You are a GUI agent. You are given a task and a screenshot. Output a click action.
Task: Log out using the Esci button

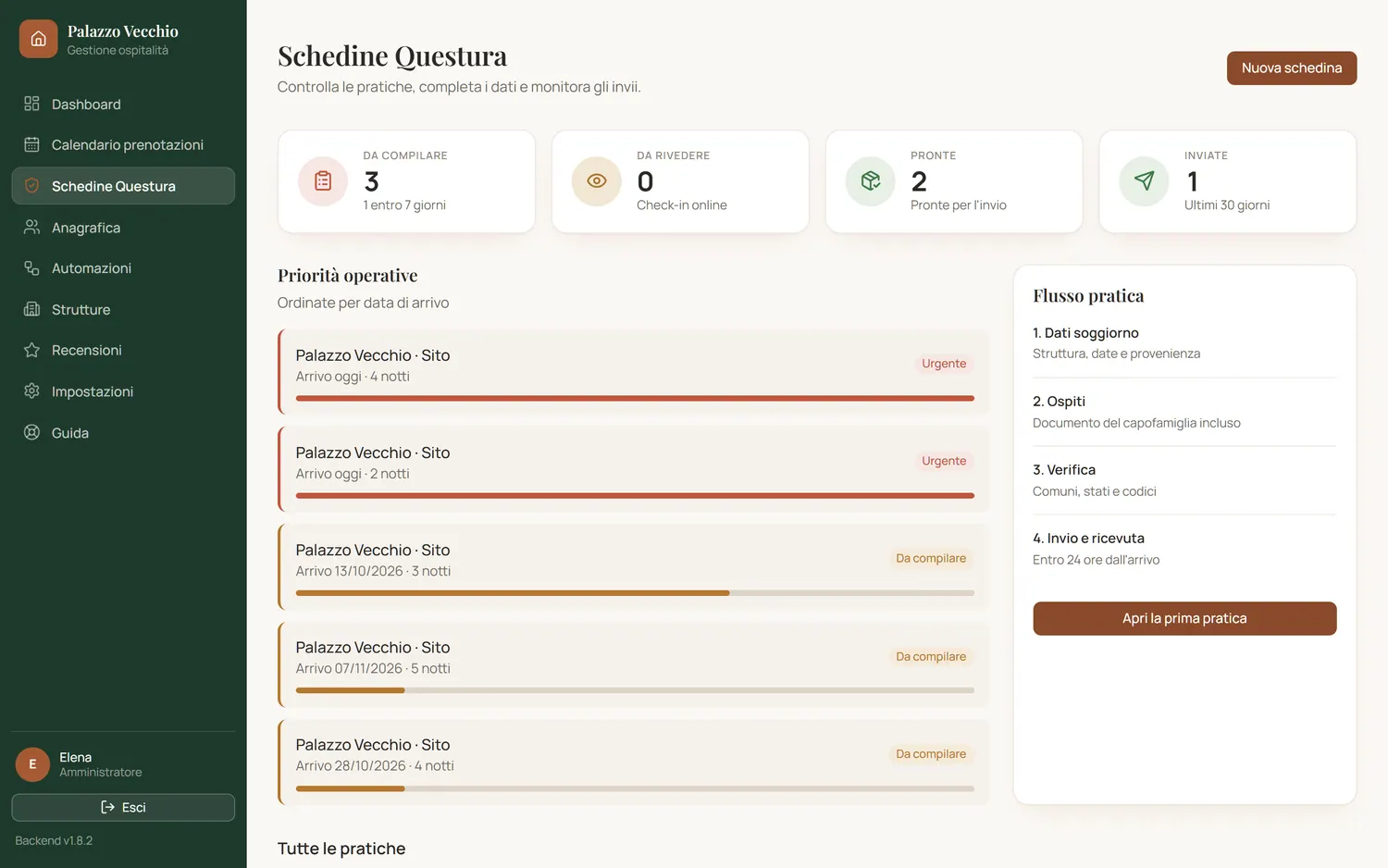pyautogui.click(x=123, y=807)
